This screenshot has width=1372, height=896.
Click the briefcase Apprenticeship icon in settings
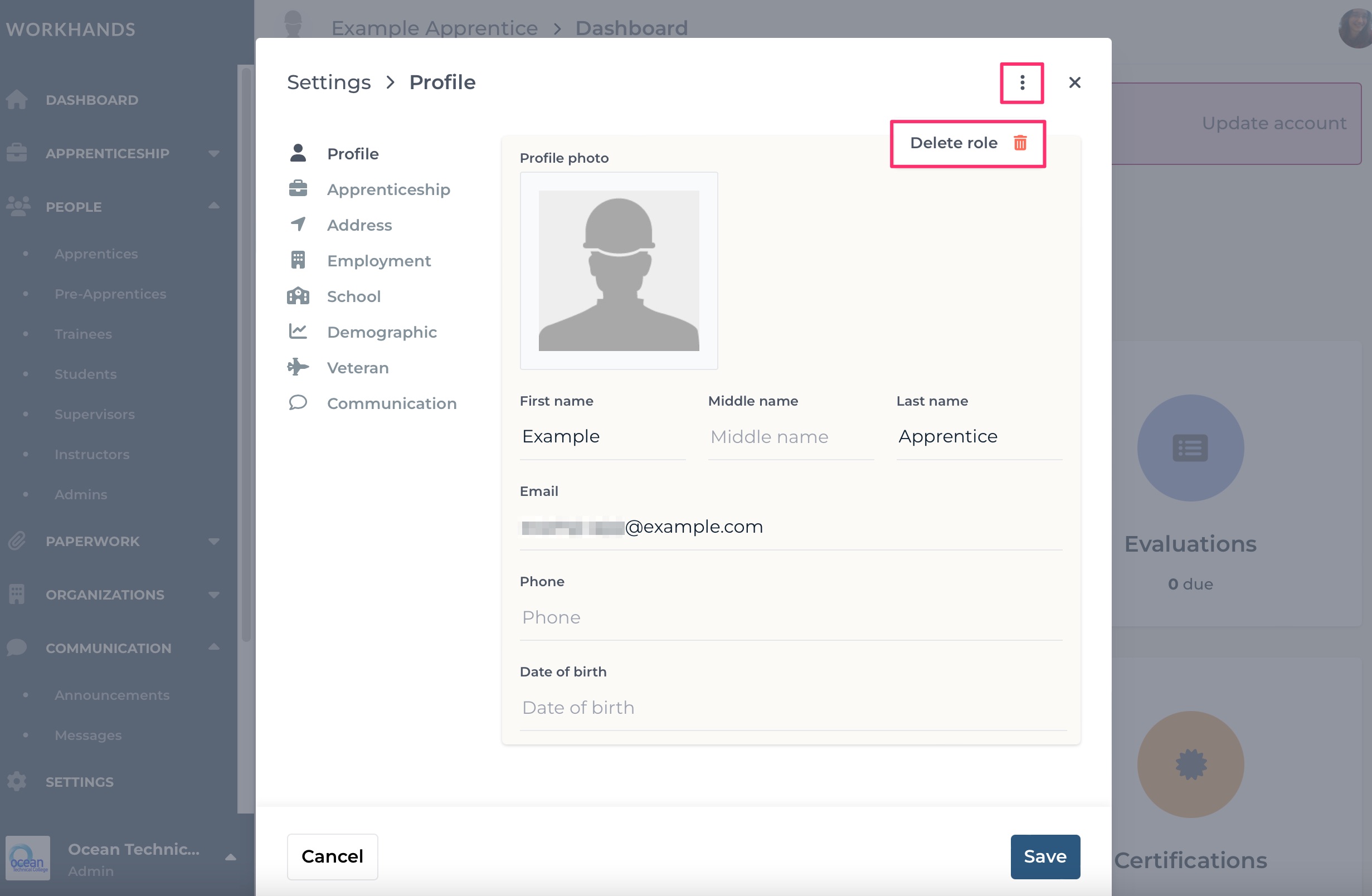tap(298, 189)
